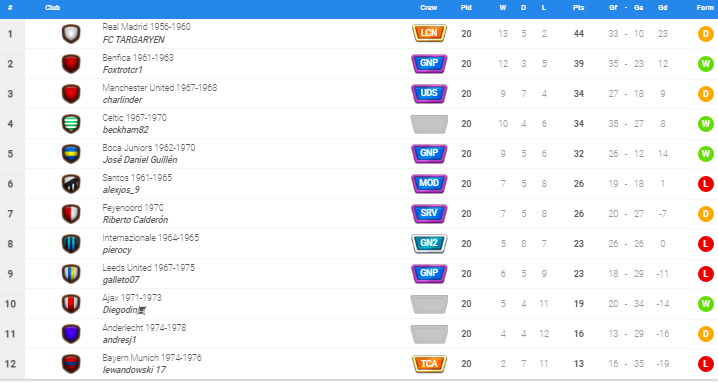Viewport: 718px width, 382px height.
Task: Click Santos' red L form indicator
Action: [x=706, y=184]
